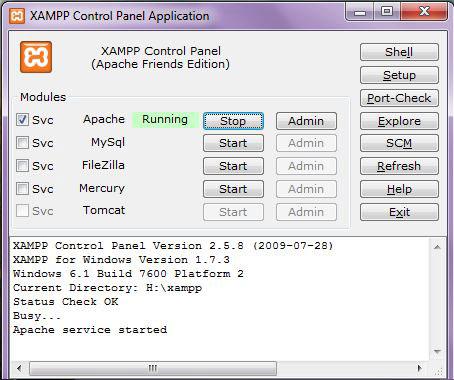Refresh the module status
454x380 pixels.
point(399,166)
